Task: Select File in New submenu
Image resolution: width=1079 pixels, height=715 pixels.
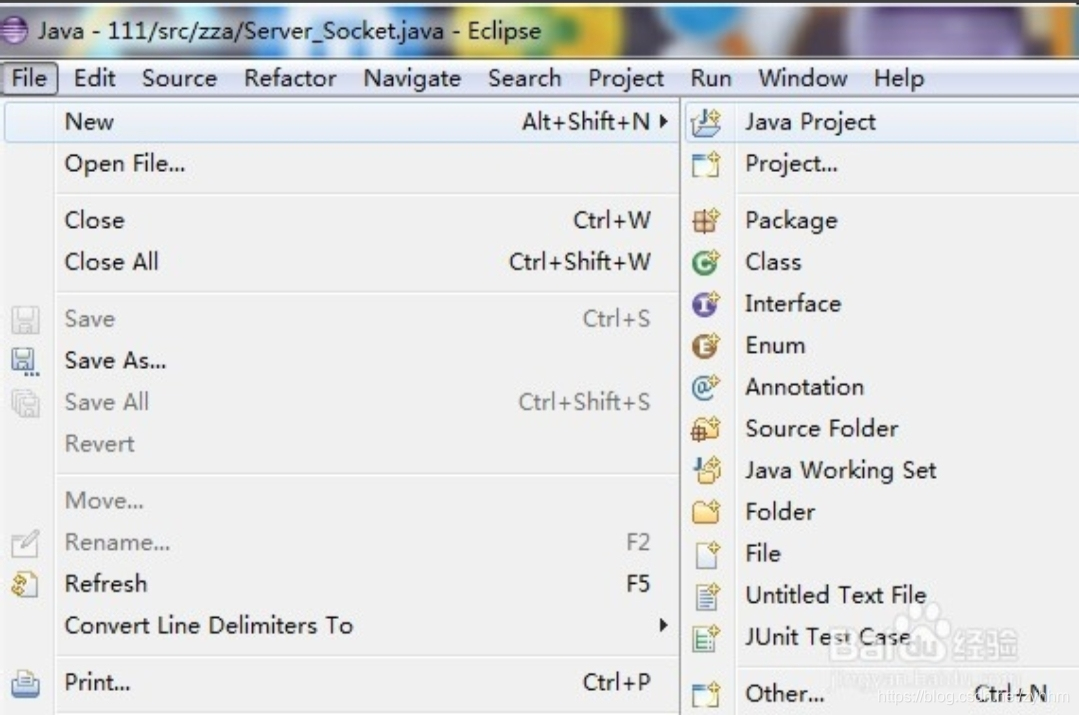Action: [x=882, y=553]
